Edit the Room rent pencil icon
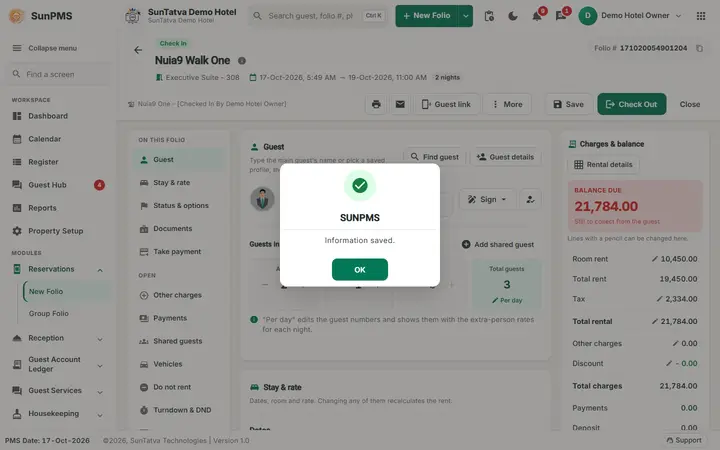The image size is (720, 450). (655, 259)
